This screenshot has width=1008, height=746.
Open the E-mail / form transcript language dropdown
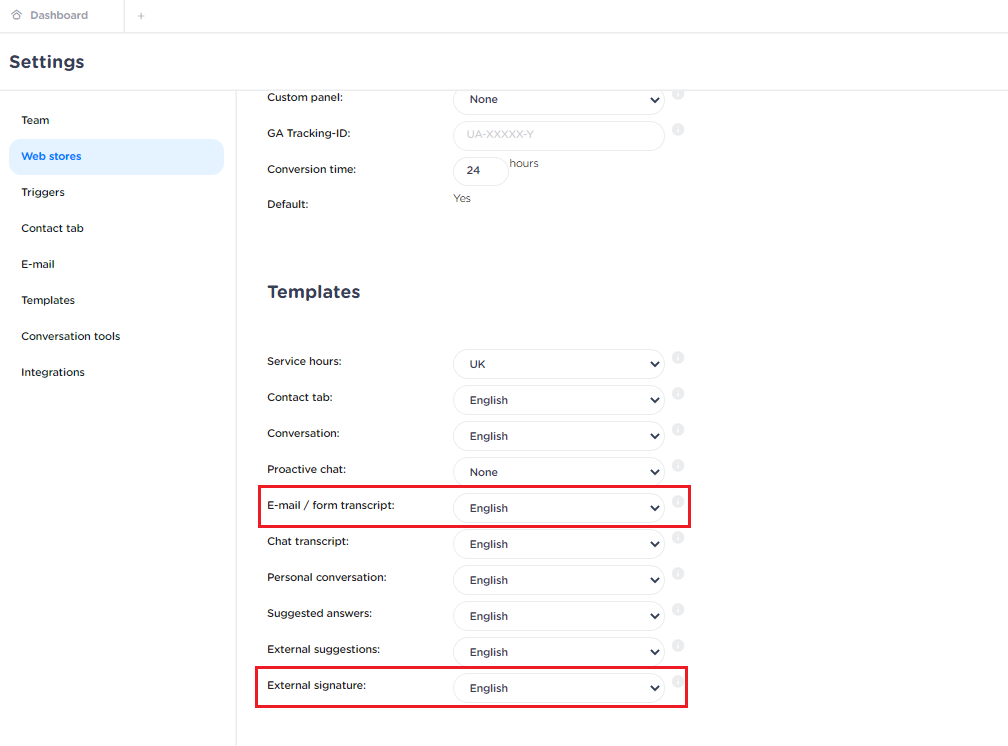coord(558,507)
